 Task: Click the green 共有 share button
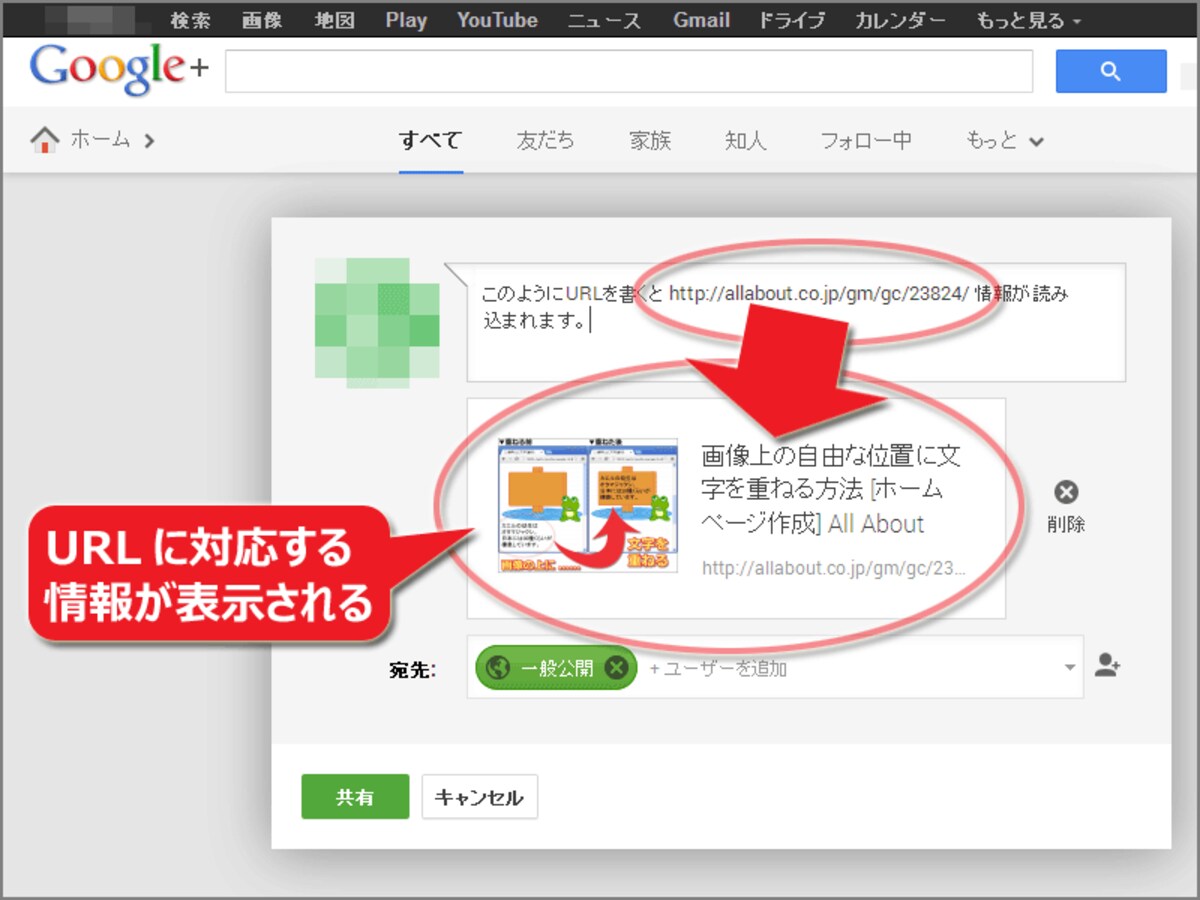pos(355,797)
